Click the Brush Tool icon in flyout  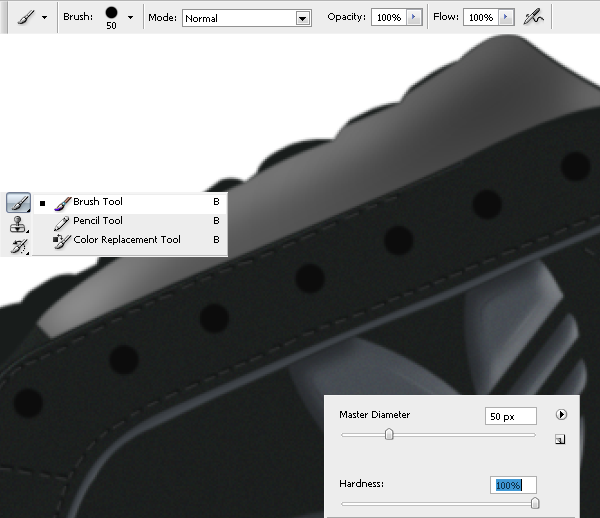click(62, 204)
